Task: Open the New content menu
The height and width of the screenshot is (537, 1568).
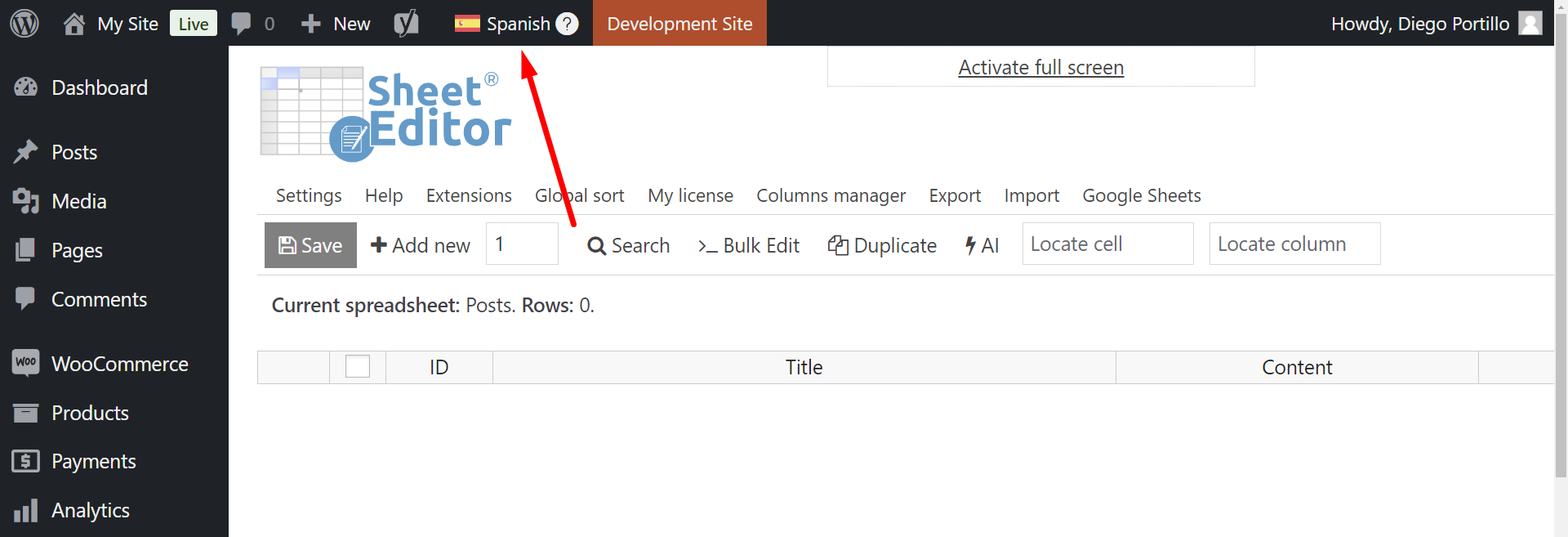Action: point(336,24)
